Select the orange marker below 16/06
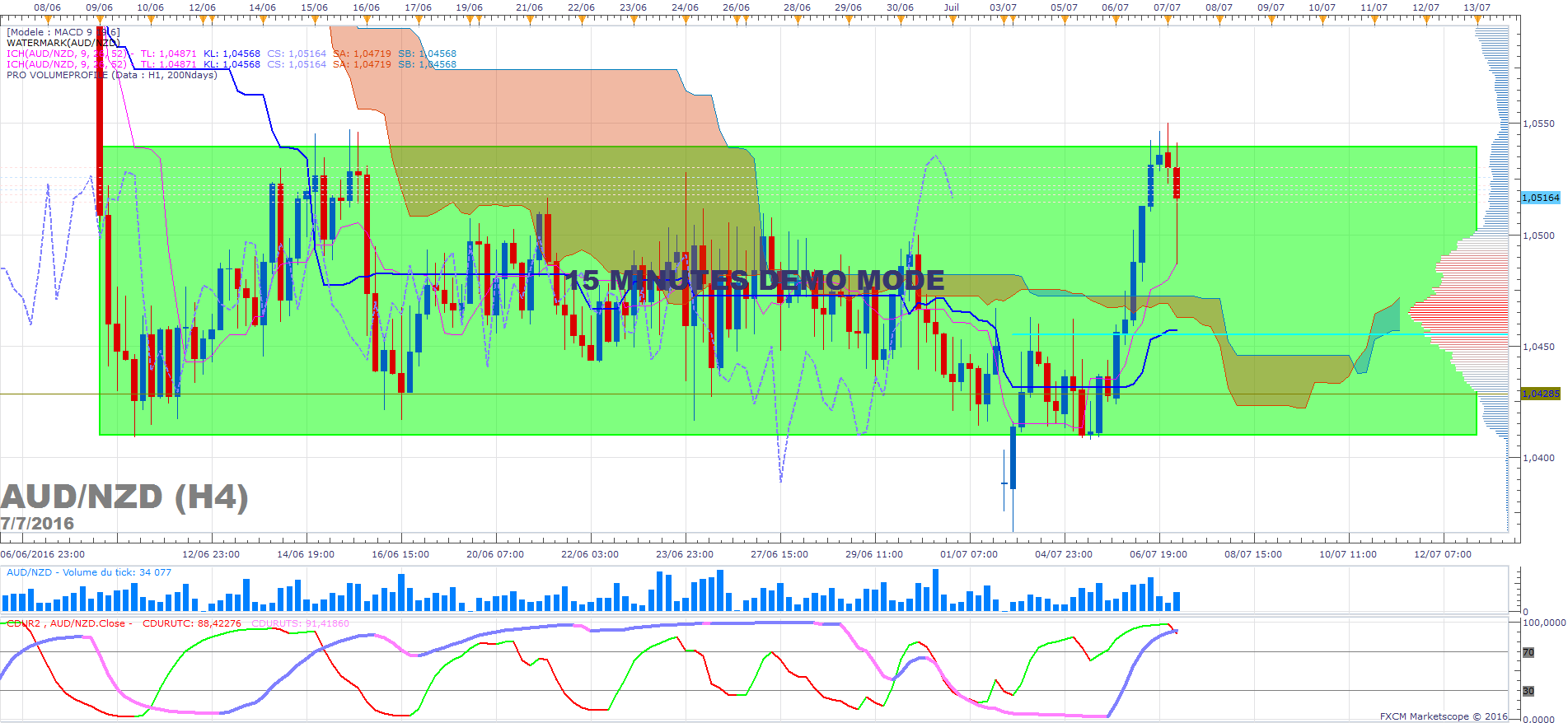The width and height of the screenshot is (1568, 723). click(366, 19)
